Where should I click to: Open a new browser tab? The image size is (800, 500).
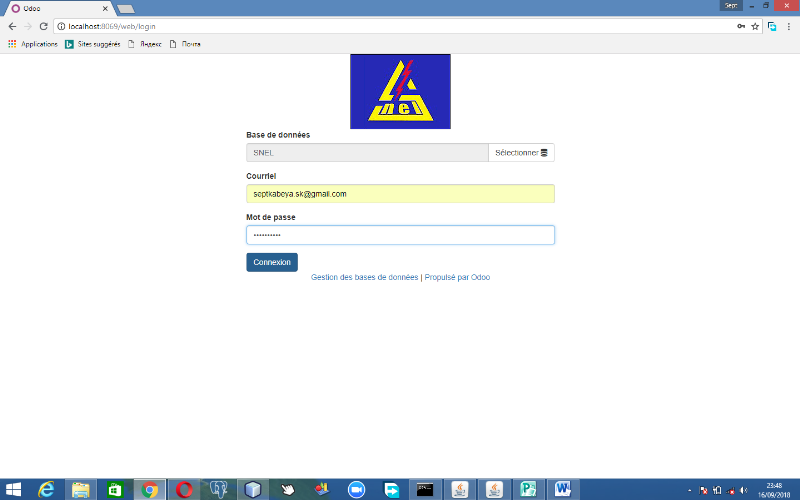[126, 9]
